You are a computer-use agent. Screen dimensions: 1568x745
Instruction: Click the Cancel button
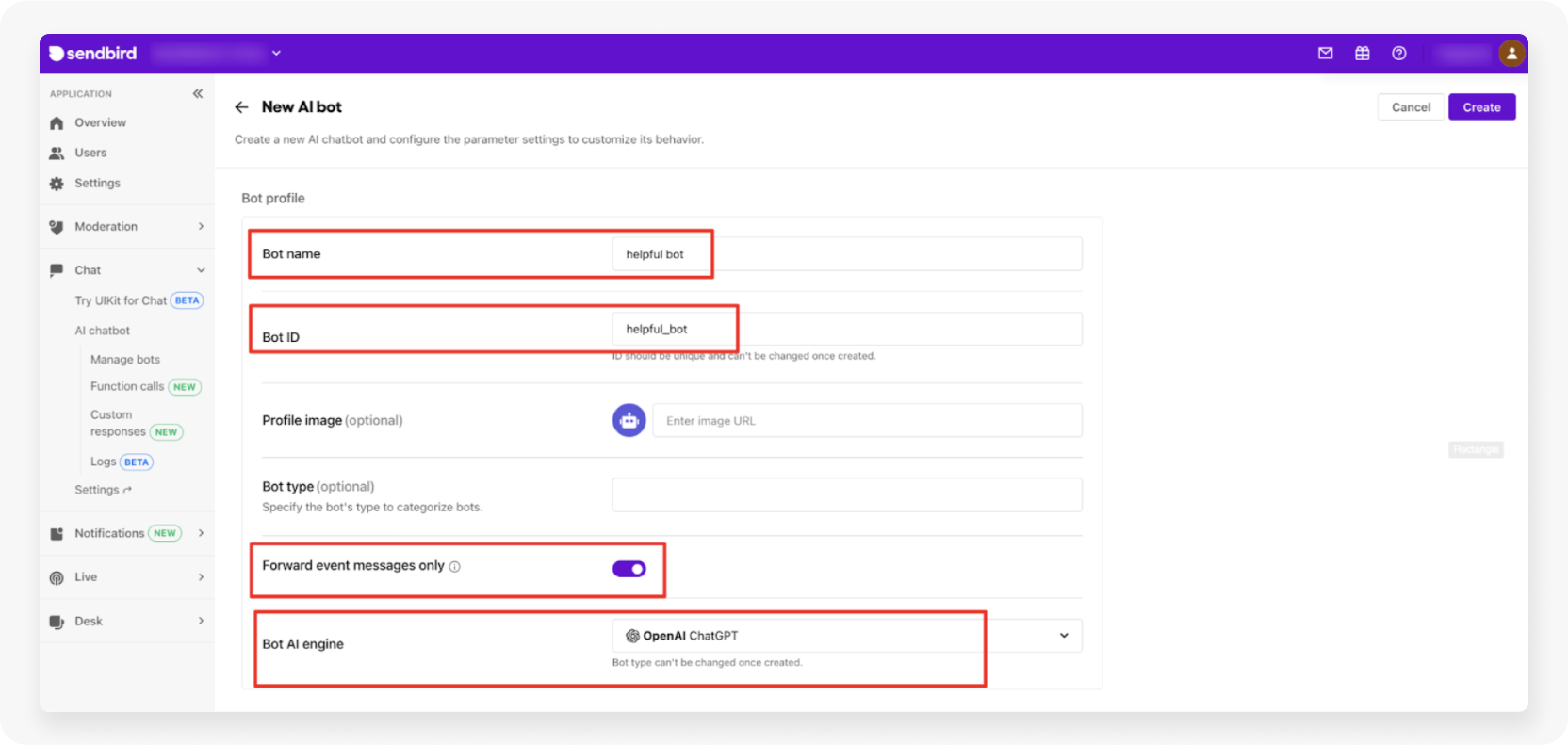tap(1411, 107)
